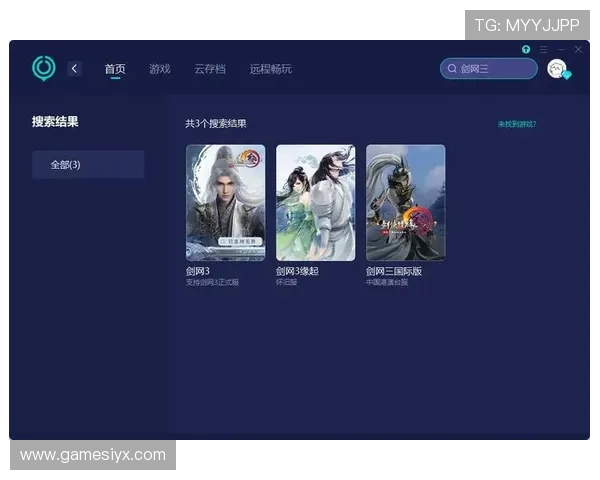600x480 pixels.
Task: Open the 剑网3缘起 game cover thumbnail
Action: tap(315, 202)
